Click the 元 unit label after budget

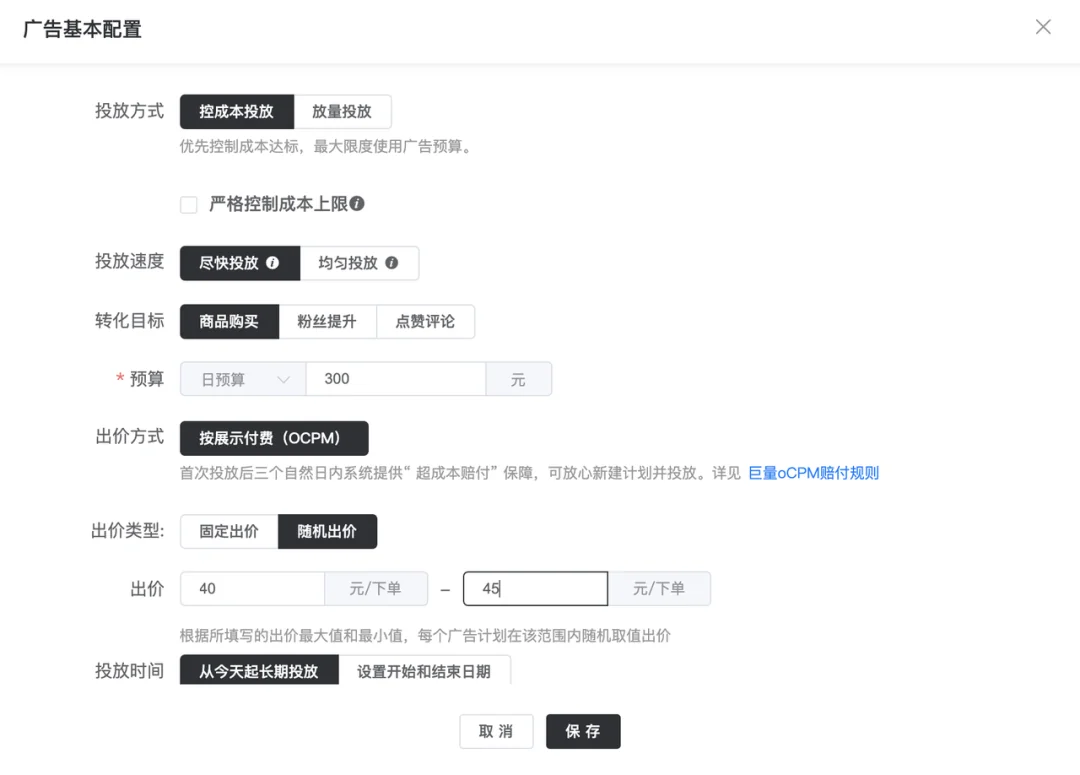pyautogui.click(x=519, y=380)
